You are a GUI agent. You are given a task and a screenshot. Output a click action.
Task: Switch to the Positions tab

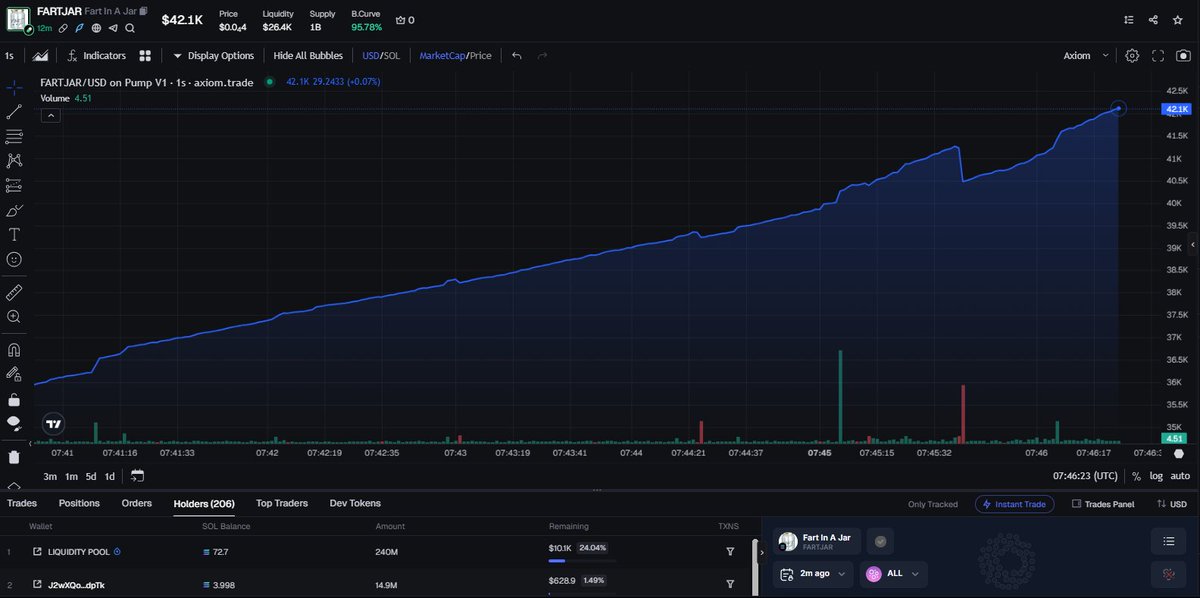coord(79,503)
